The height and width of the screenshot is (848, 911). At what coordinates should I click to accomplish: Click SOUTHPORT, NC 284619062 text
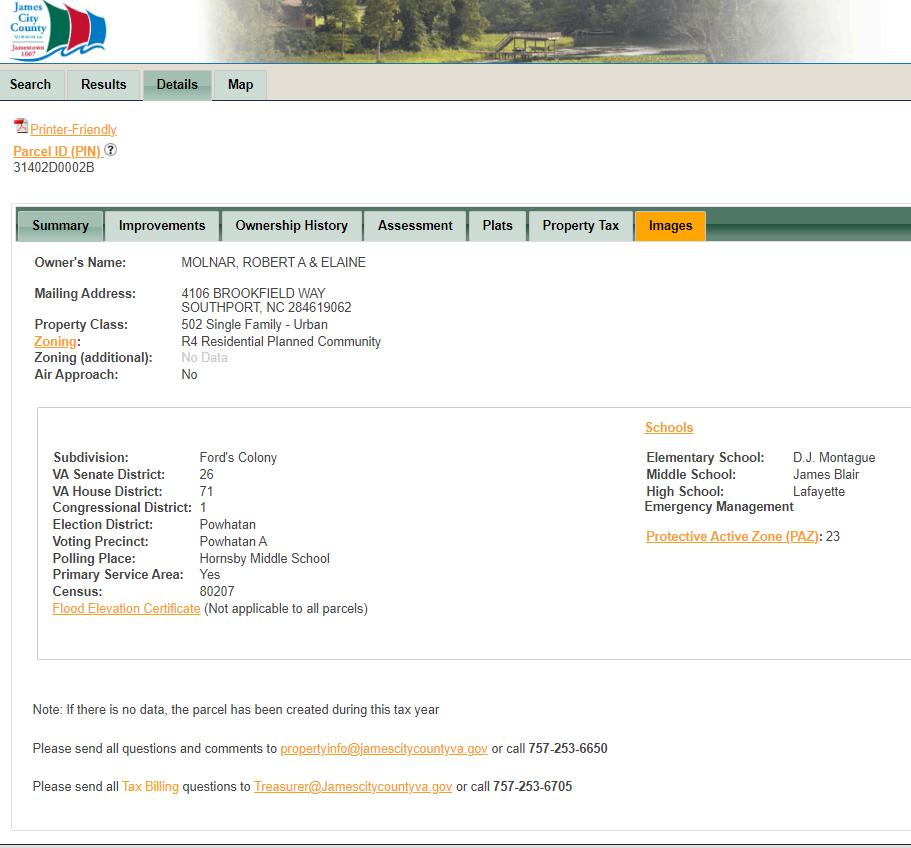266,307
